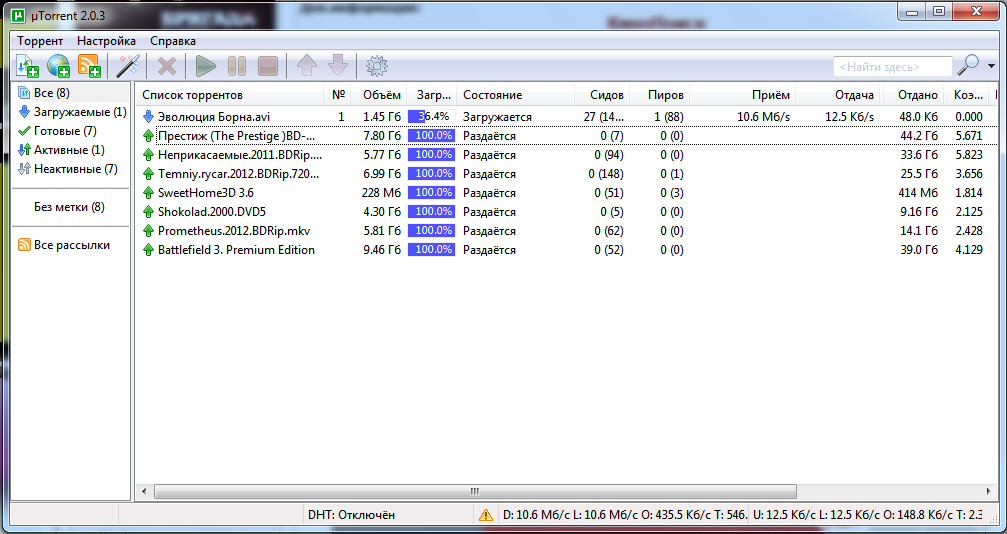
Task: Click green seeding arrow of Prometheus.2012.BDRip.mkv
Action: coord(148,231)
